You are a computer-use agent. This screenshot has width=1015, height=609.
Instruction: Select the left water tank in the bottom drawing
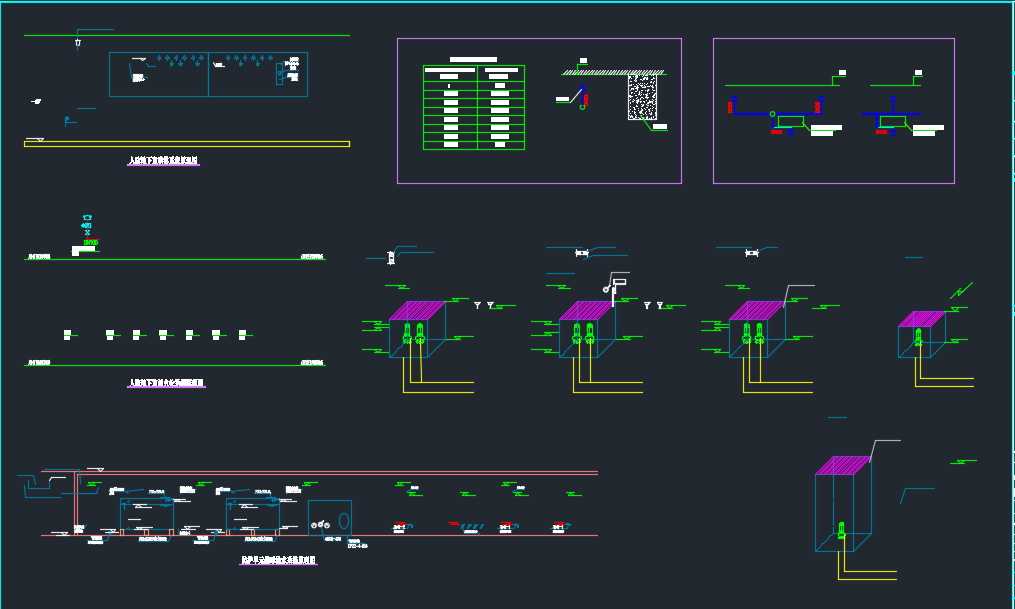[x=147, y=514]
